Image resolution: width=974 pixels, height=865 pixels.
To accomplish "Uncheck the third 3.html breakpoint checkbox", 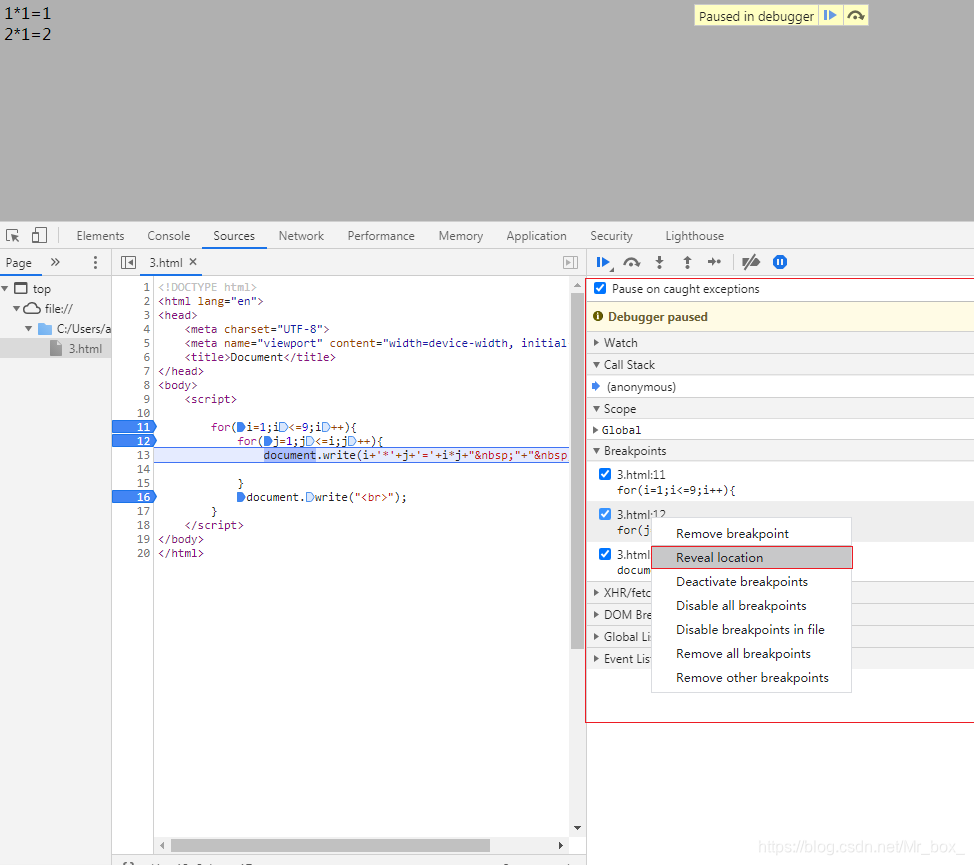I will [605, 554].
